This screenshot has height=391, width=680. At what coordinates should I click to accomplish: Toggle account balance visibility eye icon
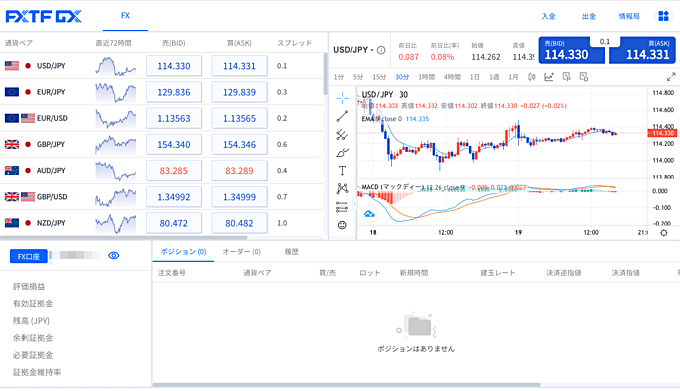tap(114, 256)
